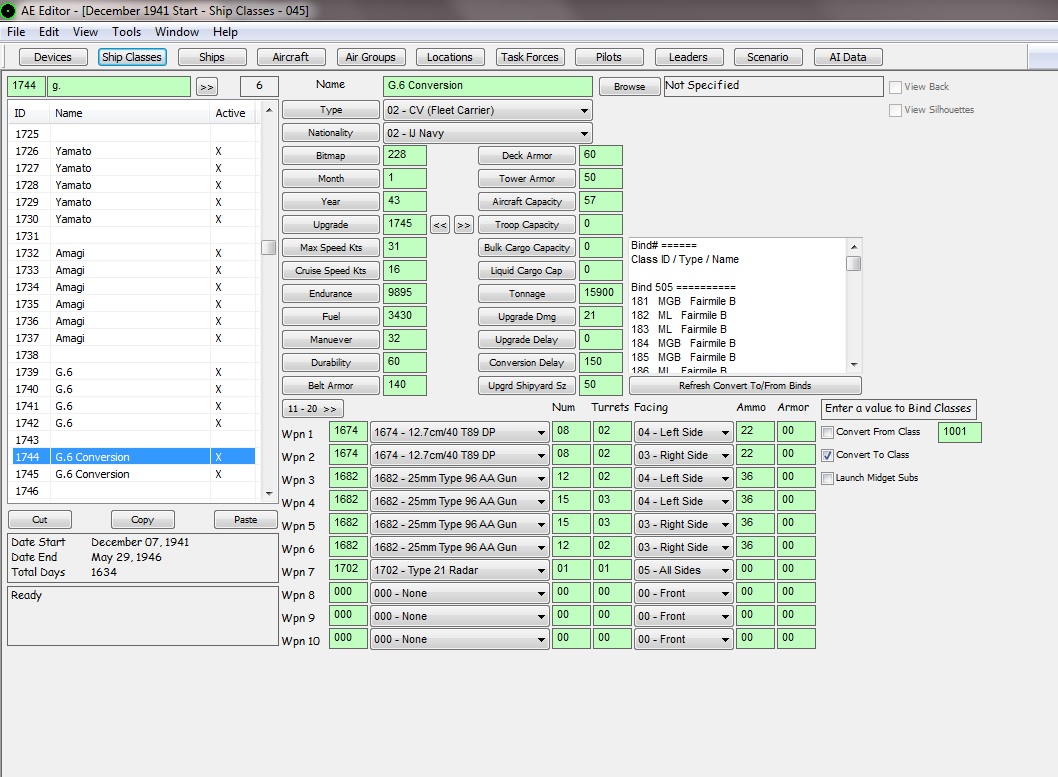Viewport: 1058px width, 777px height.
Task: Click the Aircraft Capacity value 57
Action: pos(601,201)
